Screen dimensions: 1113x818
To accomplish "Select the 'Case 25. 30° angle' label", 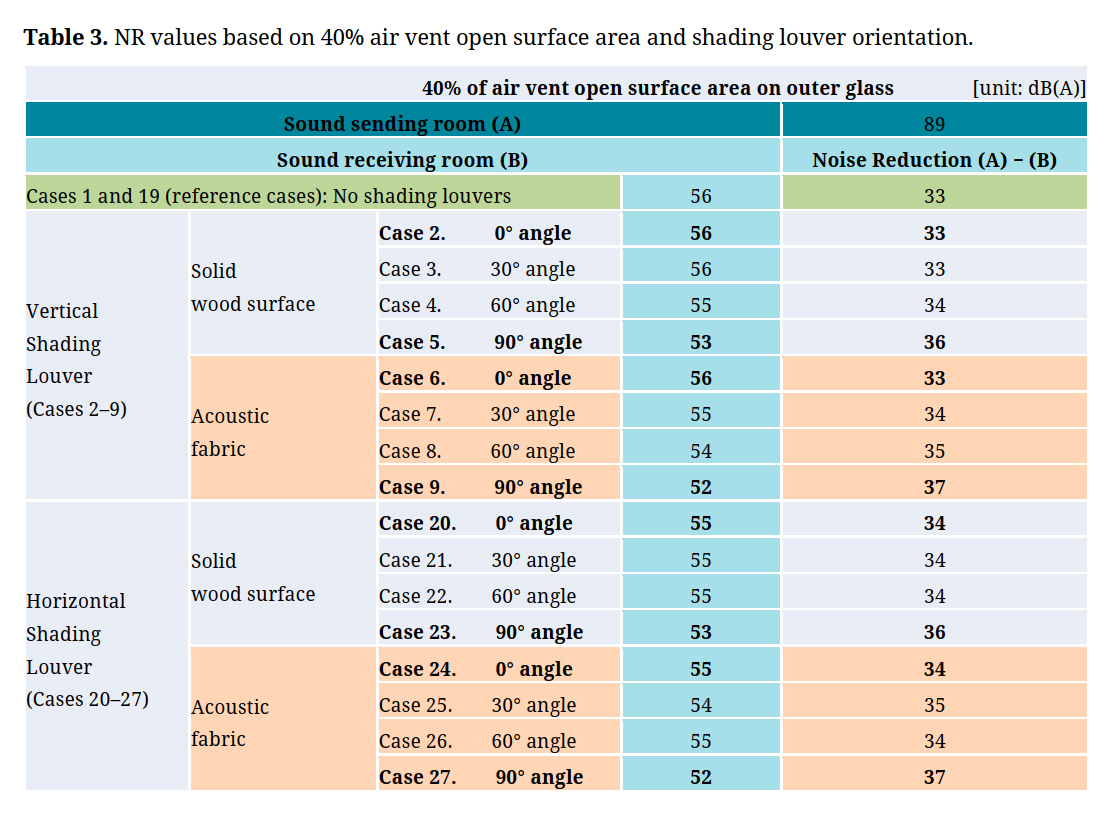I will (477, 705).
